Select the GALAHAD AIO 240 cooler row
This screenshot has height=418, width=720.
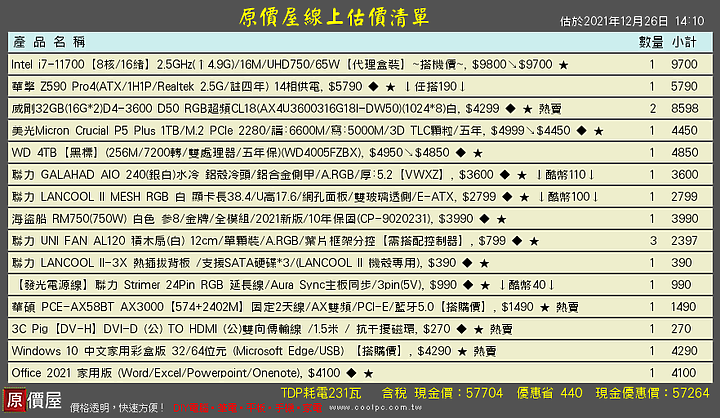click(360, 175)
